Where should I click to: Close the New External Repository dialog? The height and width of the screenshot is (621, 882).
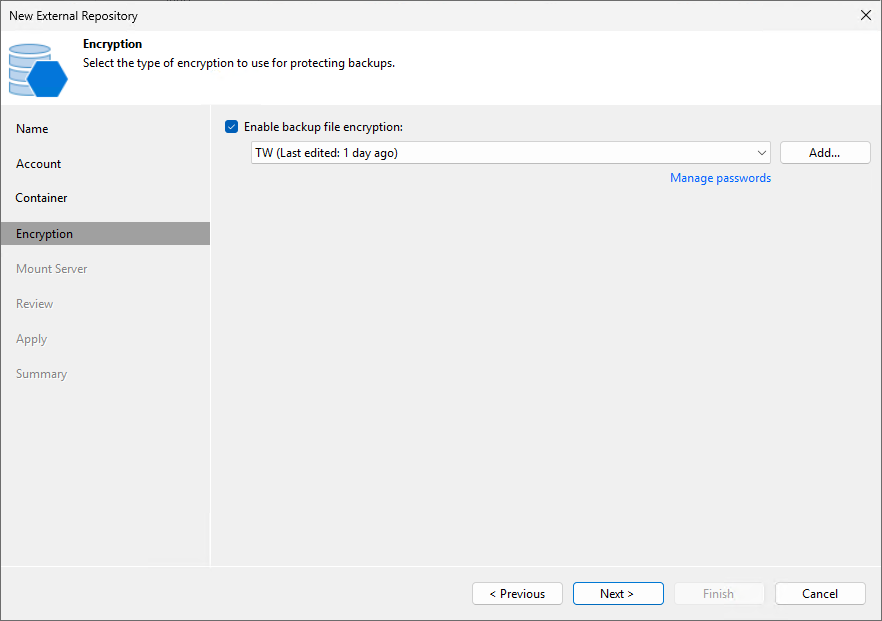point(866,15)
